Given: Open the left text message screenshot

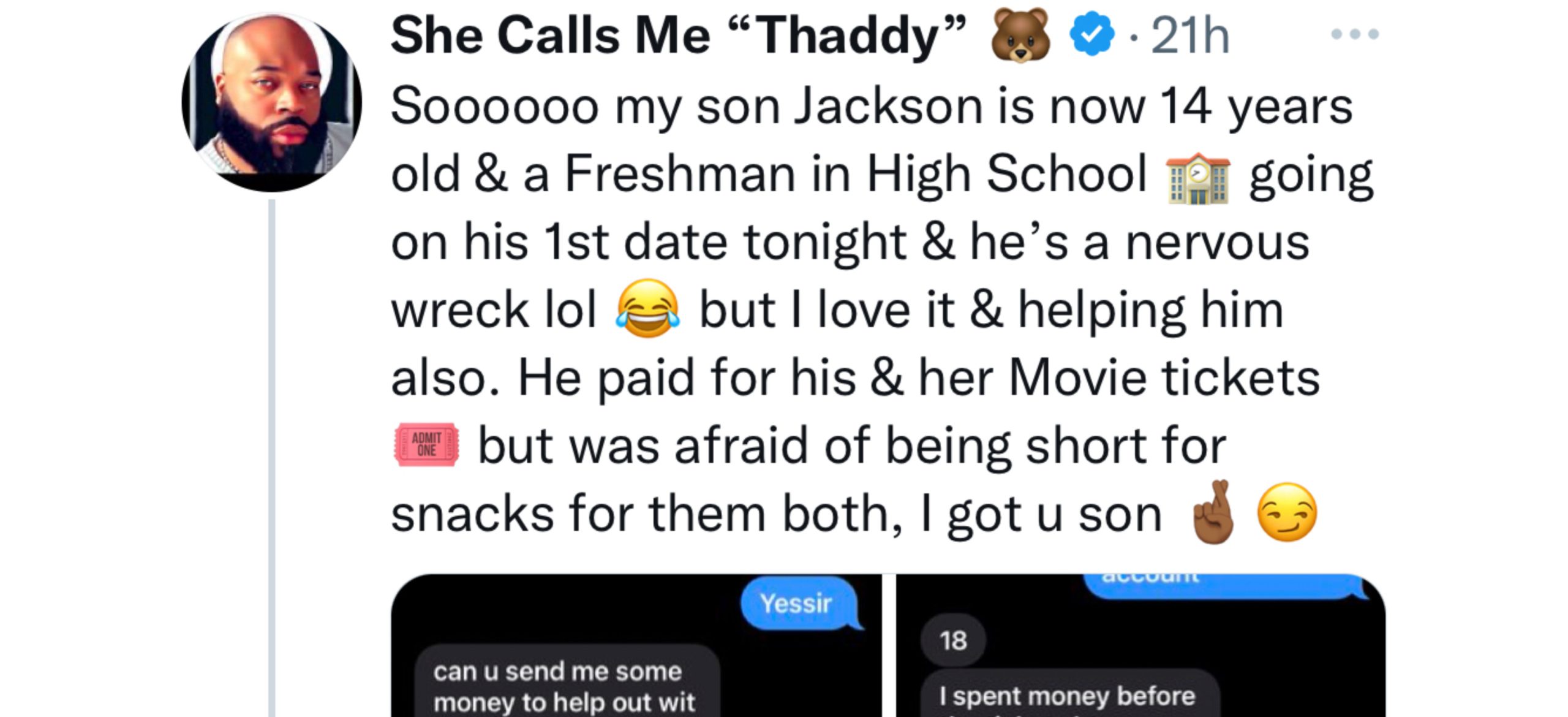Looking at the screenshot, I should (636, 645).
